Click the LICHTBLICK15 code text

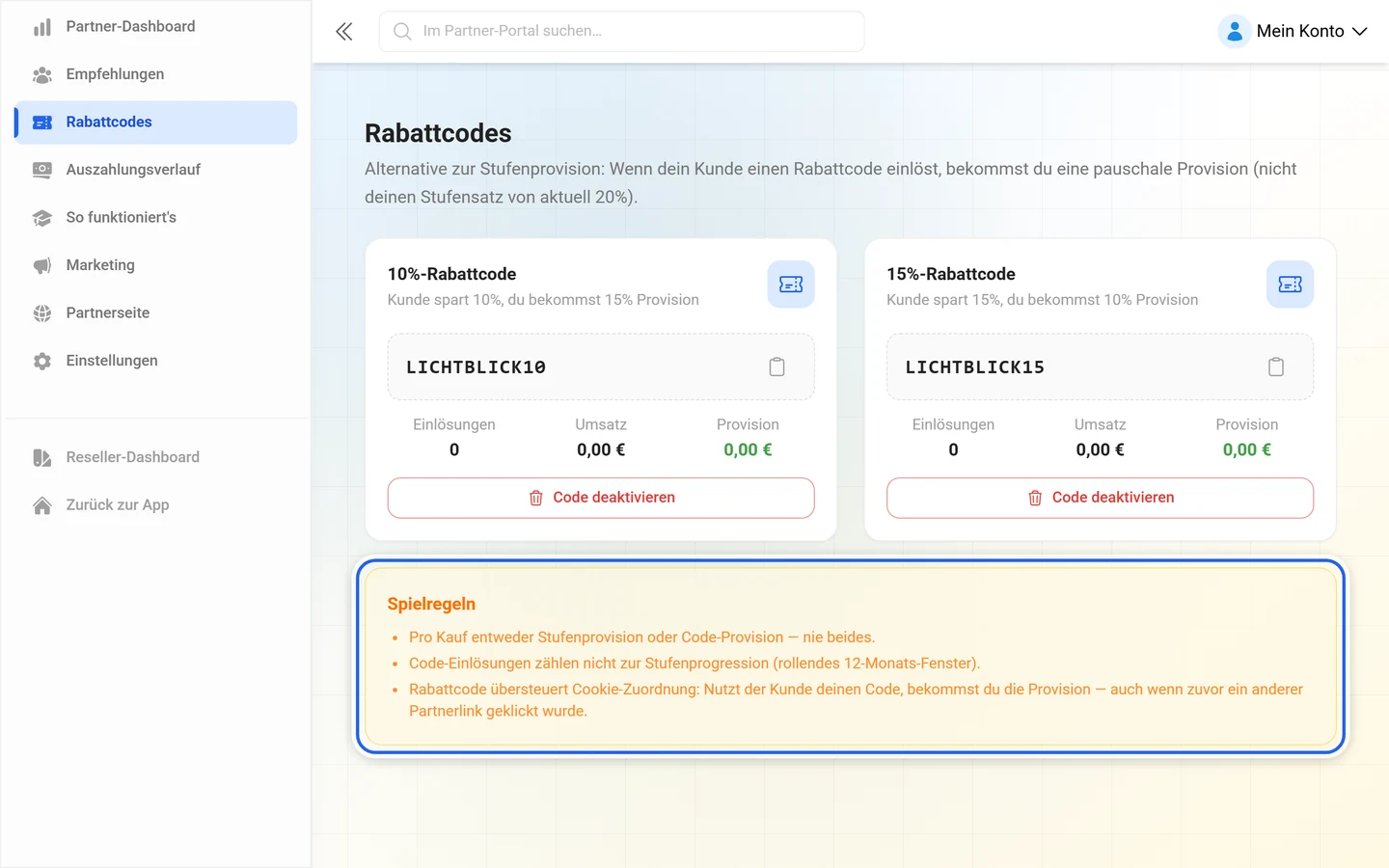[x=974, y=367]
